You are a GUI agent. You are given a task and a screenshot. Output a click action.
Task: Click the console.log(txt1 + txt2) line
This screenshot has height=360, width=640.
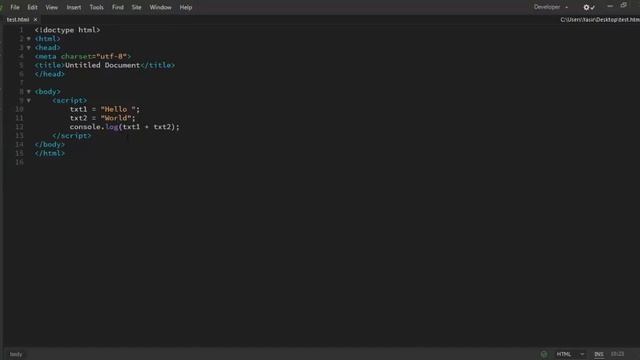tap(124, 127)
